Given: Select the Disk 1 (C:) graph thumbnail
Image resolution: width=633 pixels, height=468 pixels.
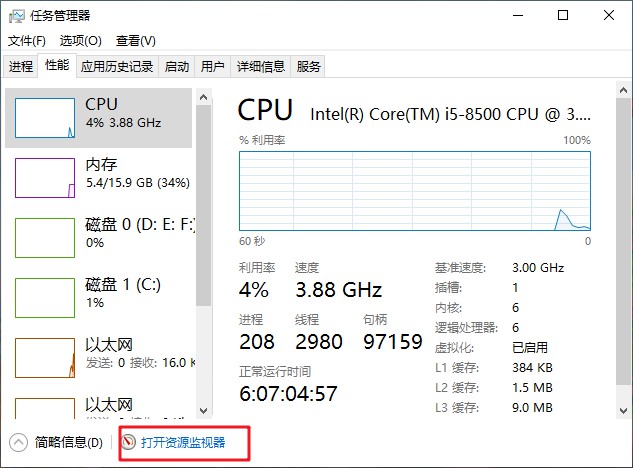Looking at the screenshot, I should [45, 297].
